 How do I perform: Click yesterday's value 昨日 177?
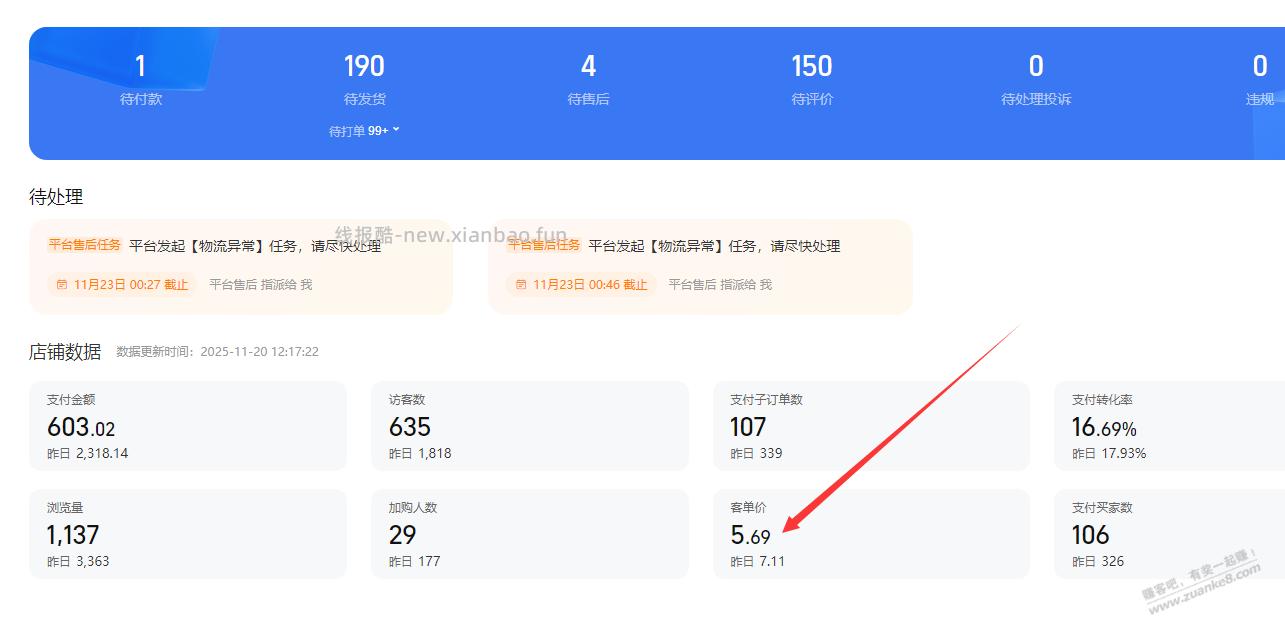(415, 561)
